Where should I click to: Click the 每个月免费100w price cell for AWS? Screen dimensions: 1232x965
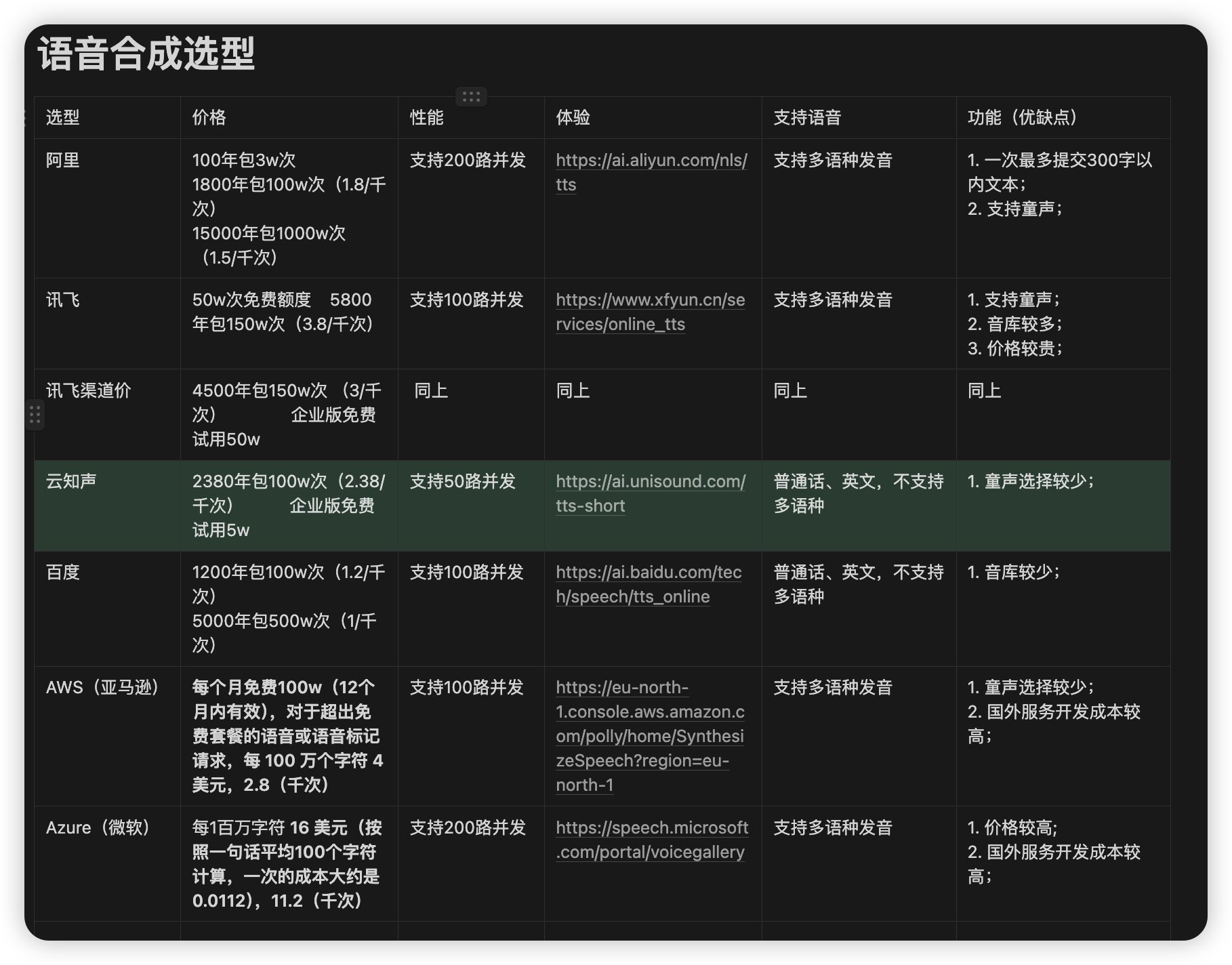pos(289,736)
